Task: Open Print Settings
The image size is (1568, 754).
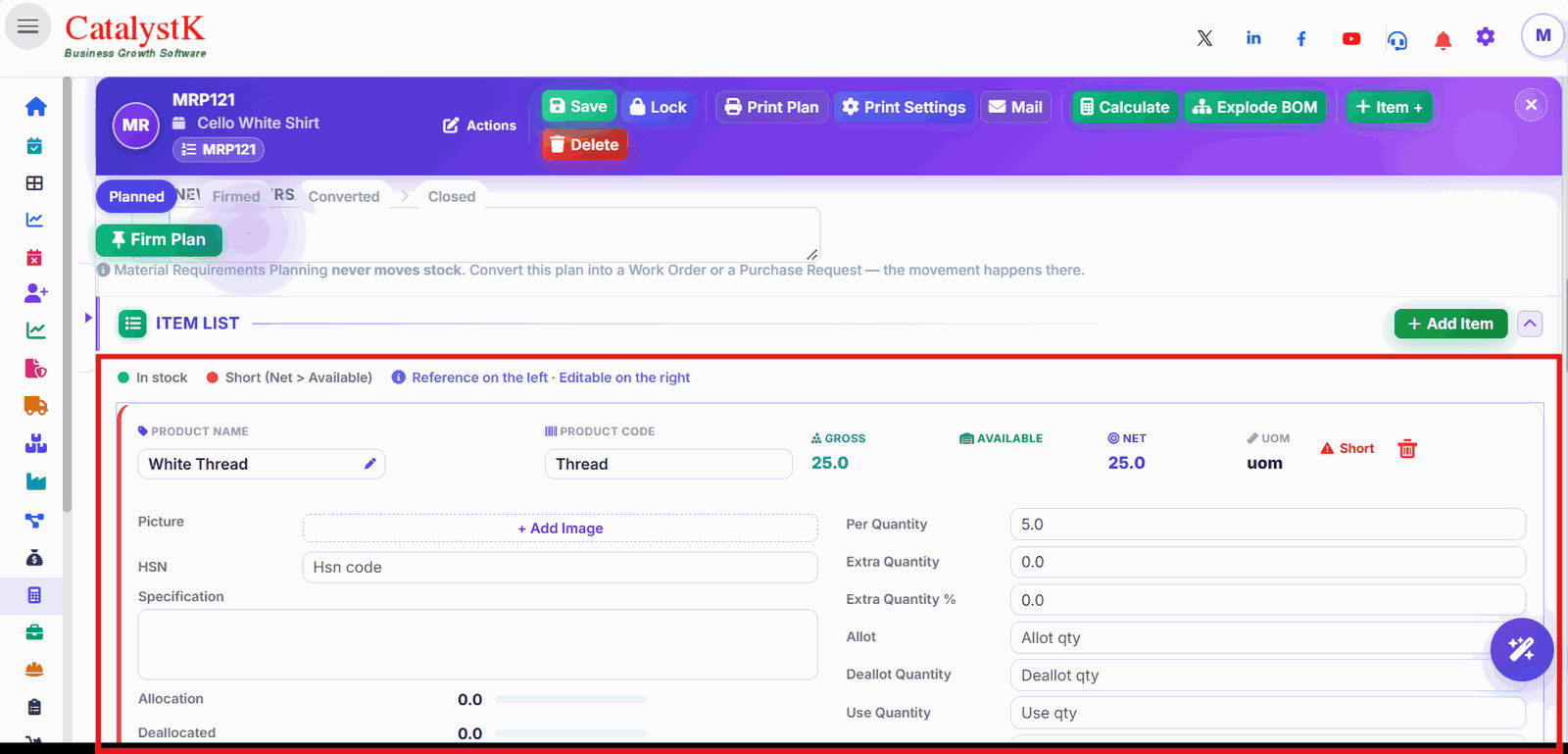Action: (905, 107)
